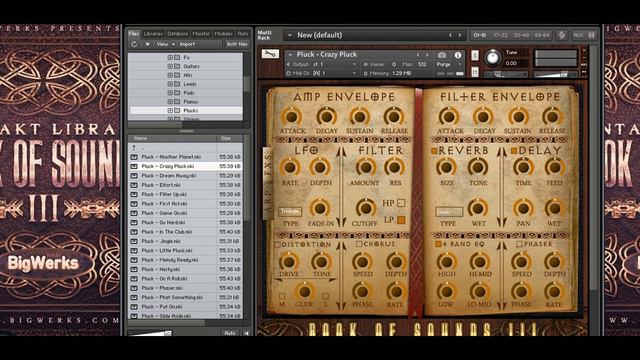640x360 pixels.
Task: Click the nki icon for Pluck - Dream Away
Action: (x=134, y=176)
